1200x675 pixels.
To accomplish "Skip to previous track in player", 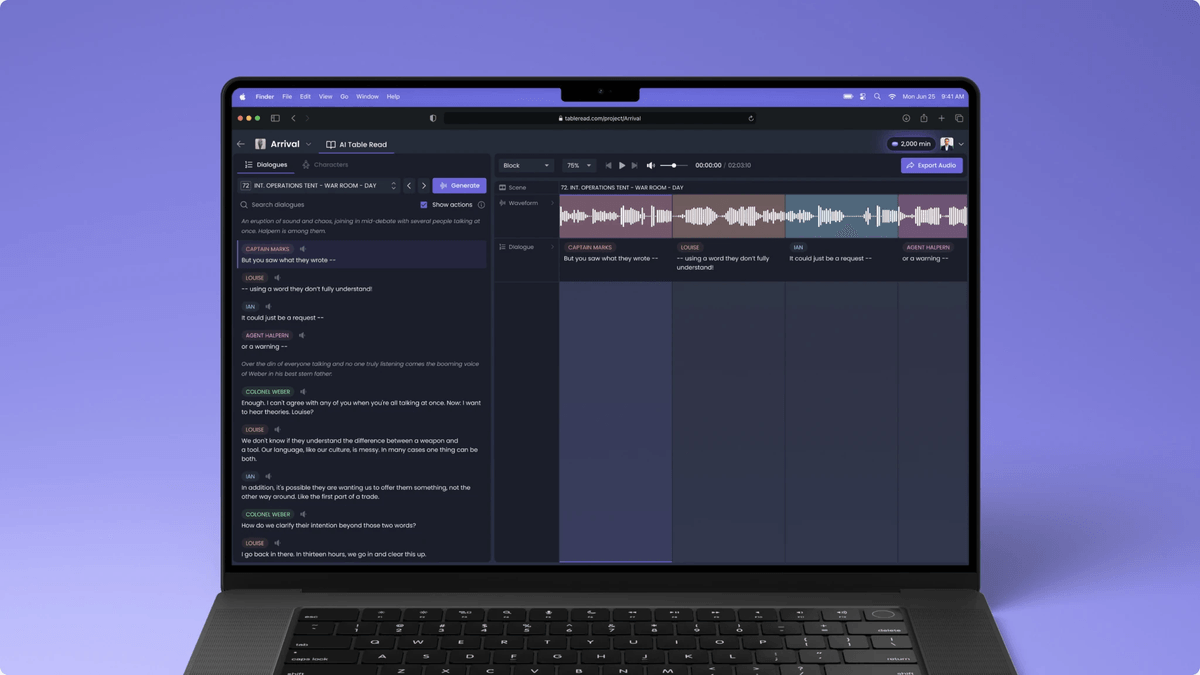I will coord(608,165).
